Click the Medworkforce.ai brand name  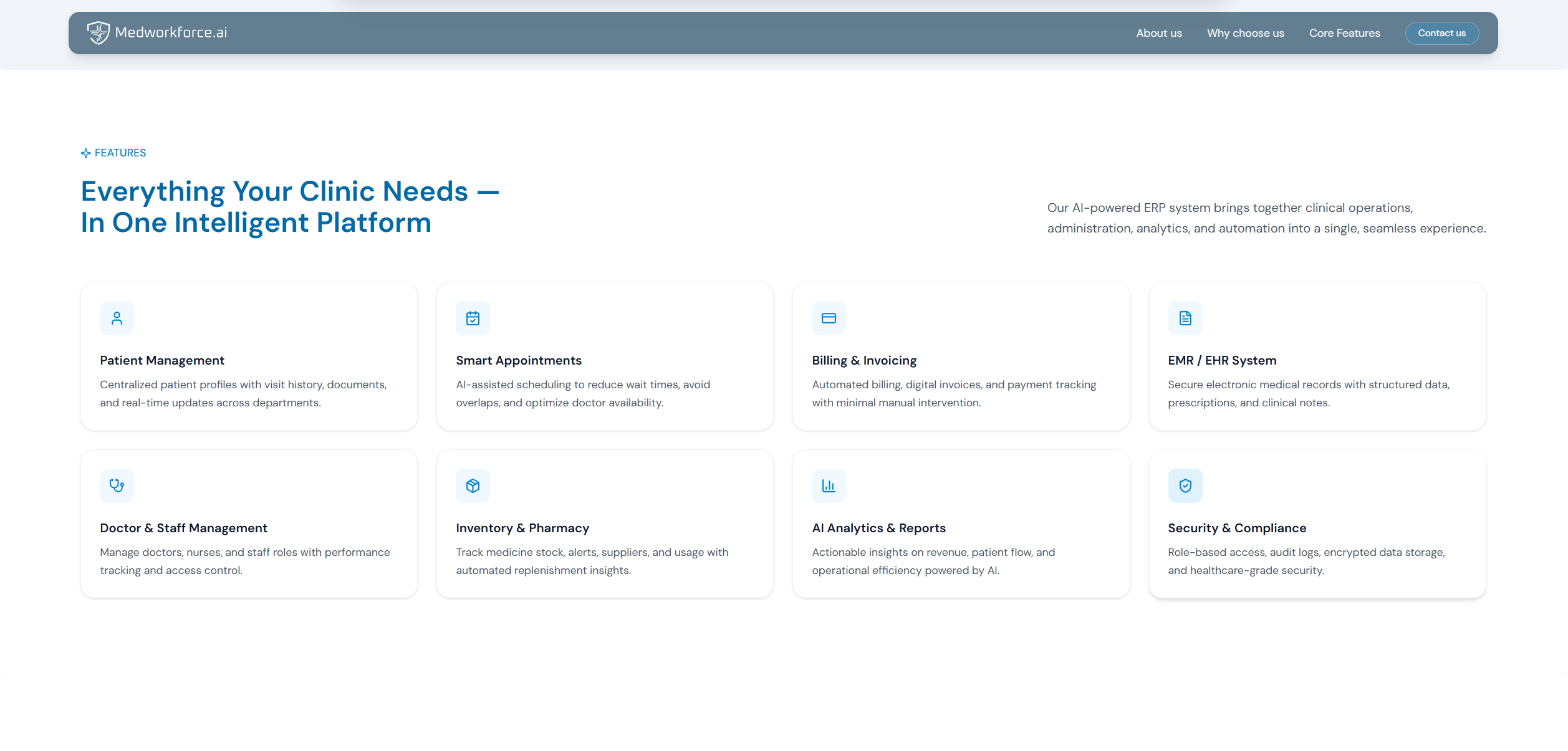tap(171, 32)
